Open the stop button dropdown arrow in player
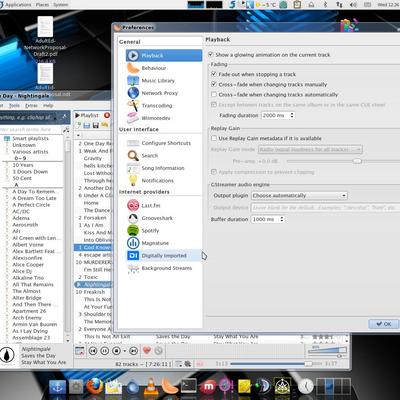Image resolution: width=400 pixels, height=400 pixels. pos(125,351)
